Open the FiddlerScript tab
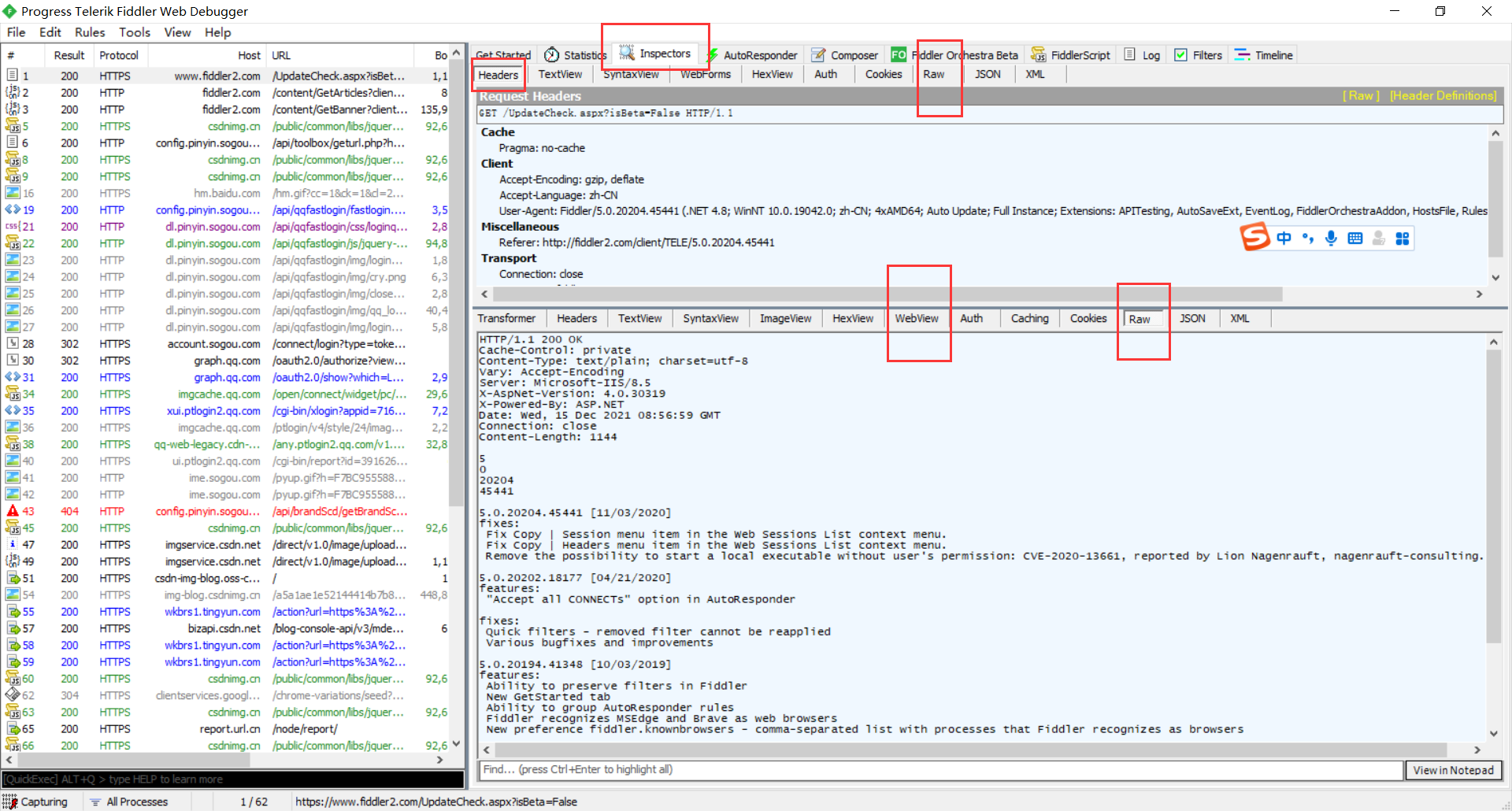Screen dimensions: 1512x811 tap(1071, 55)
